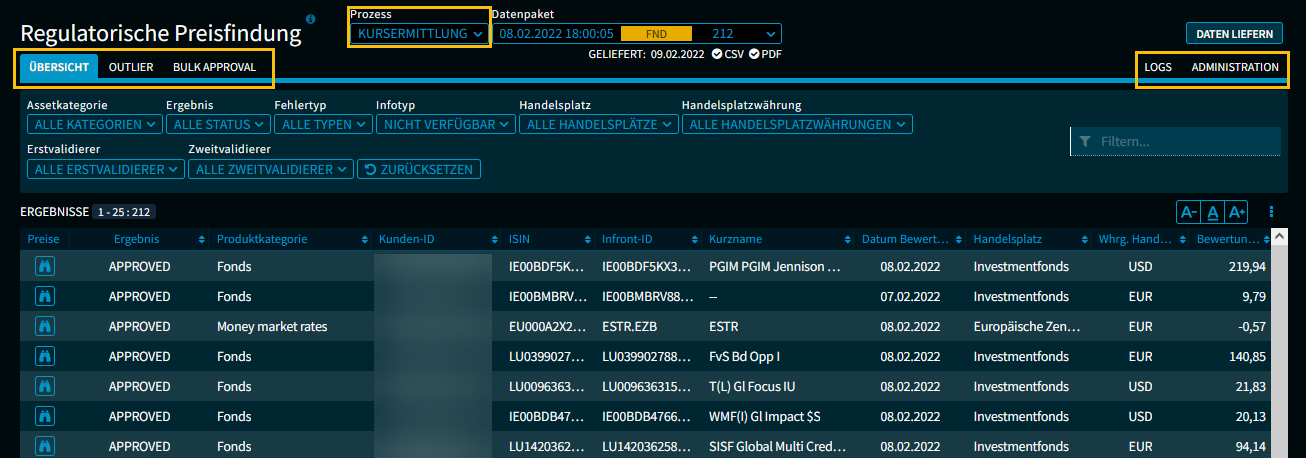Screen dimensions: 1306x458
Task: Open prices binoculars icon for SISF Global Multi row
Action: (x=45, y=447)
